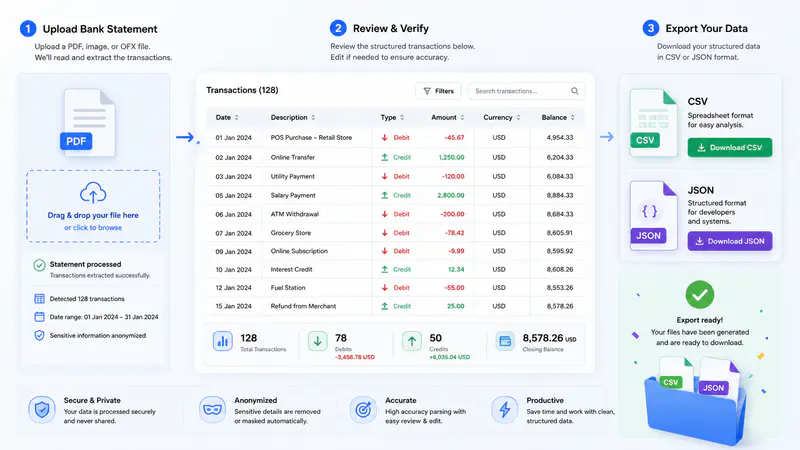Screen dimensions: 800x450
Task: Click the debit arrow in ATM Withdrawal row
Action: tap(385, 214)
